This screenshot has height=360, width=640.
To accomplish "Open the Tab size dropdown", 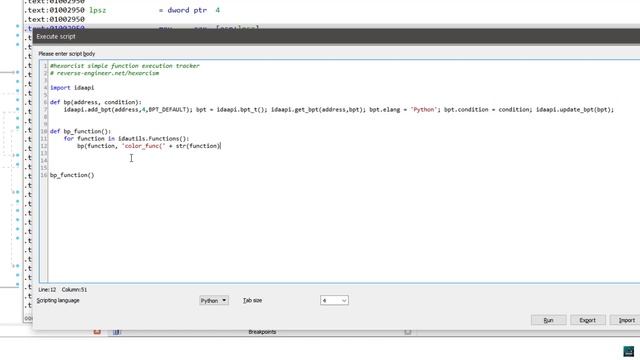I will (334, 300).
